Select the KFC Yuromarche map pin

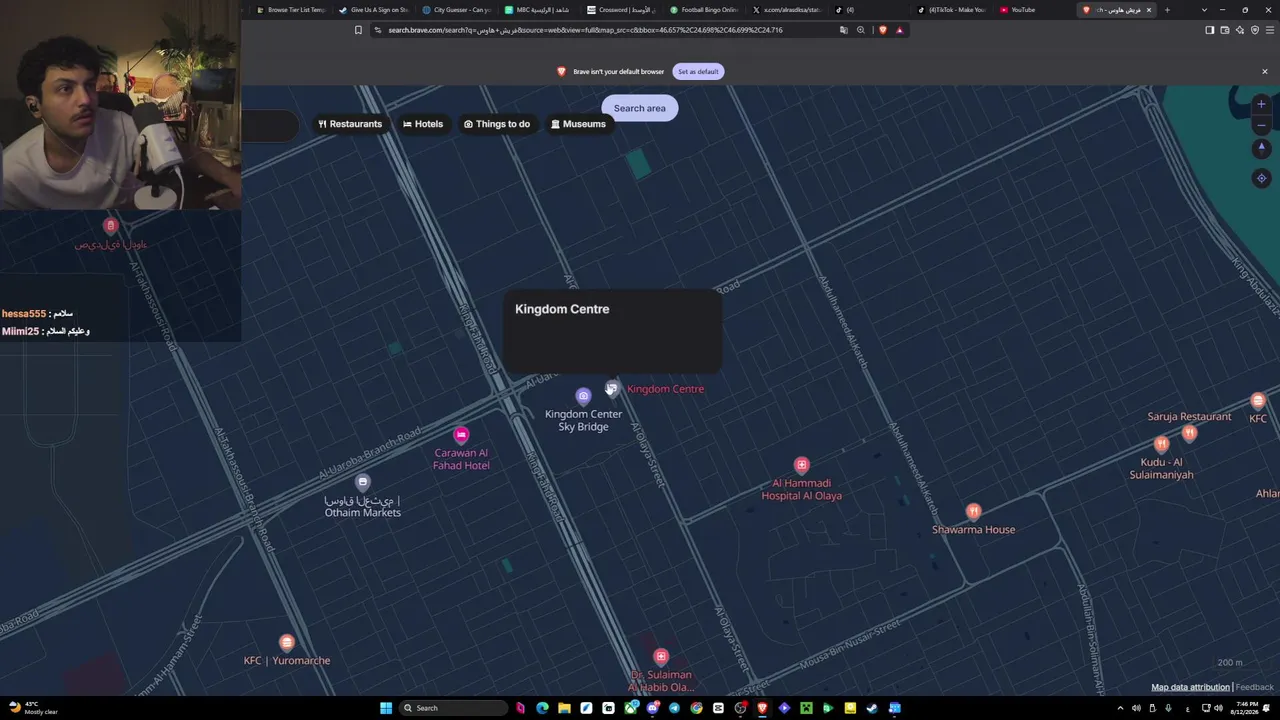click(x=287, y=643)
